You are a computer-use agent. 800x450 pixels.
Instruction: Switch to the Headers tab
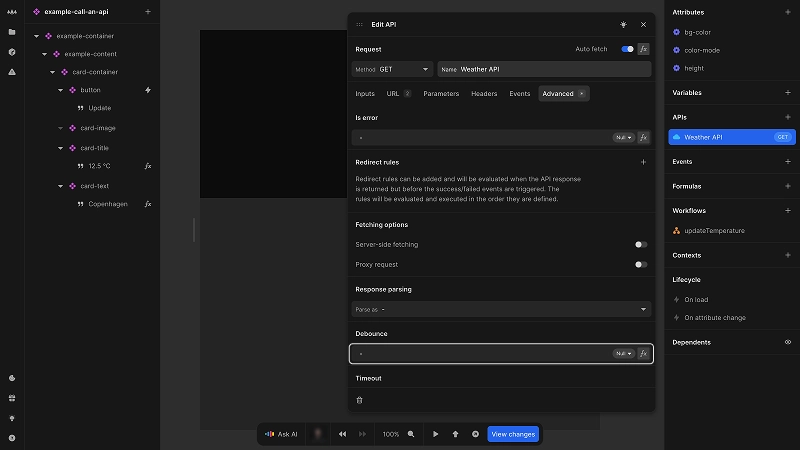click(x=484, y=94)
